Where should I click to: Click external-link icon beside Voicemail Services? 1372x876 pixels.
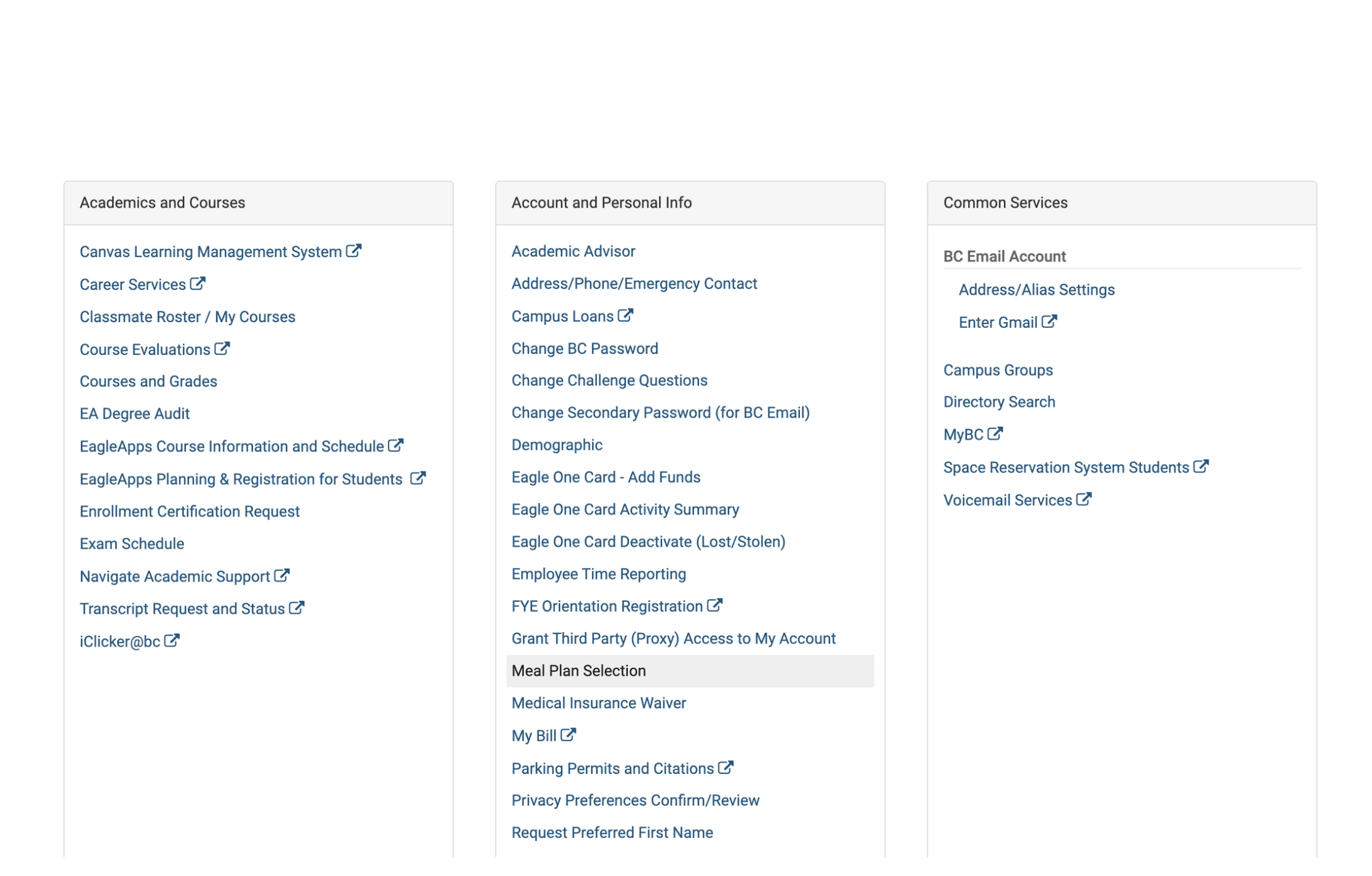(x=1083, y=499)
